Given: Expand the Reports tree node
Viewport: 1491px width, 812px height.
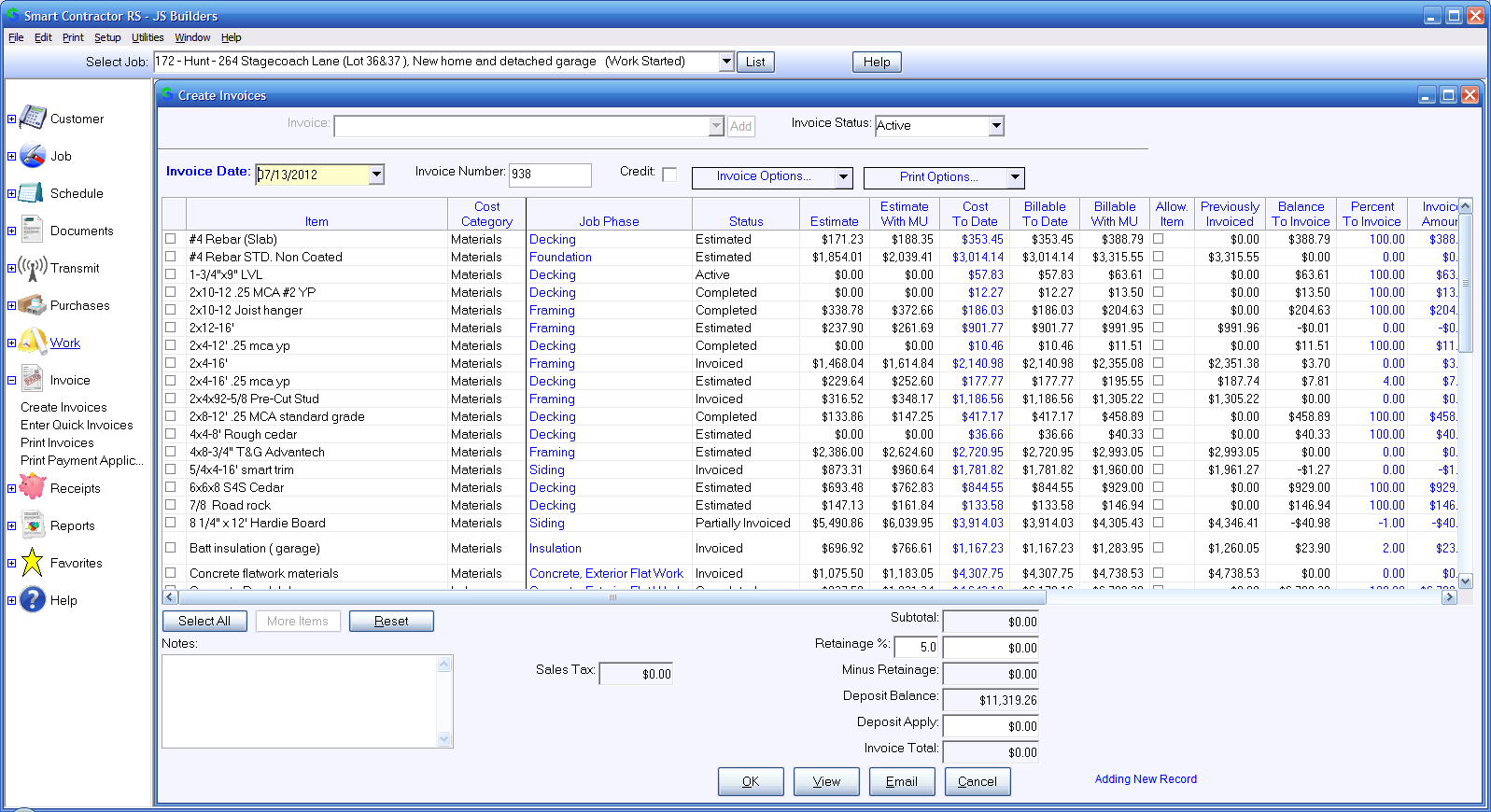Looking at the screenshot, I should tap(11, 525).
